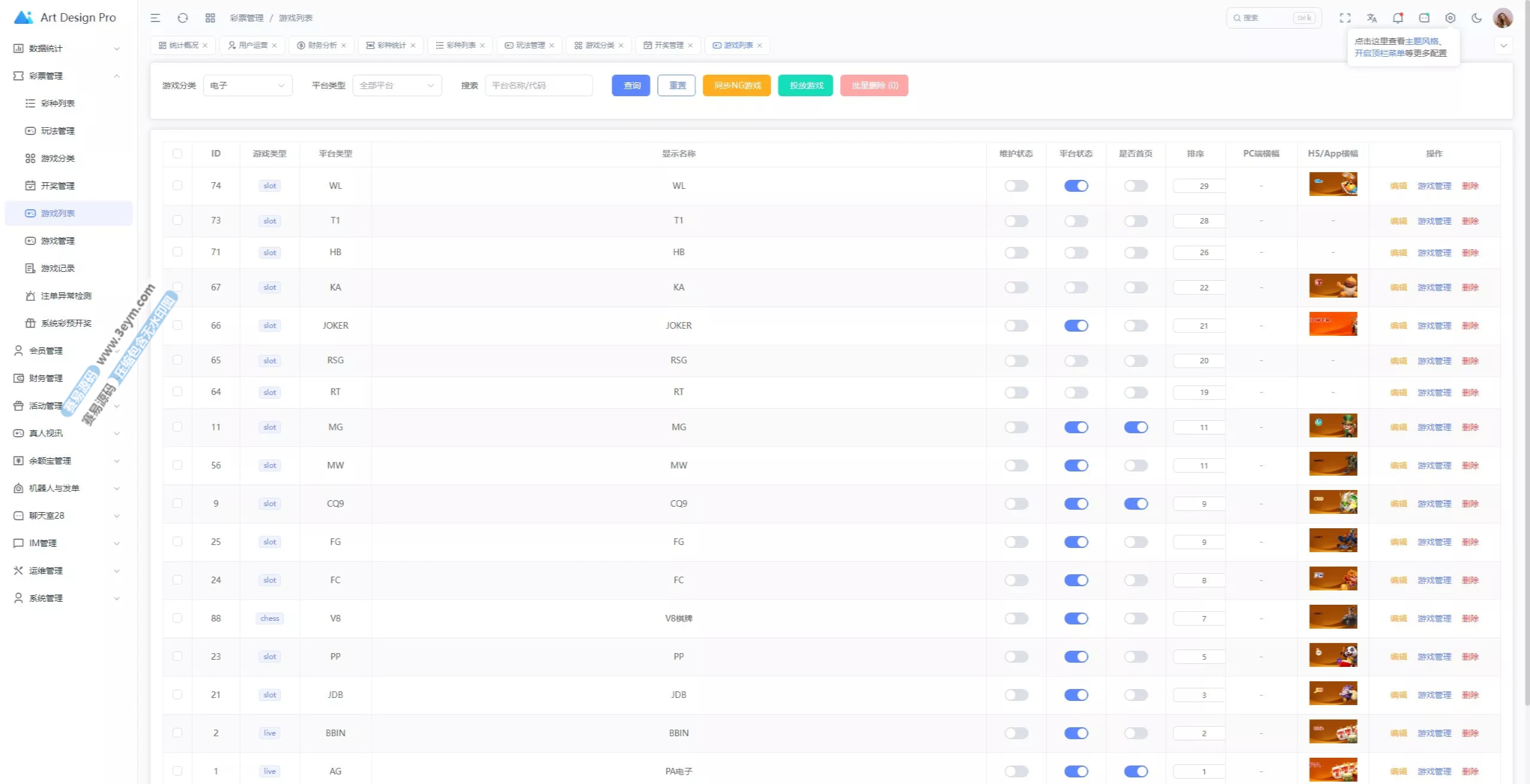Image resolution: width=1530 pixels, height=784 pixels.
Task: Click 游戏管理 link for the MG row
Action: point(1434,427)
